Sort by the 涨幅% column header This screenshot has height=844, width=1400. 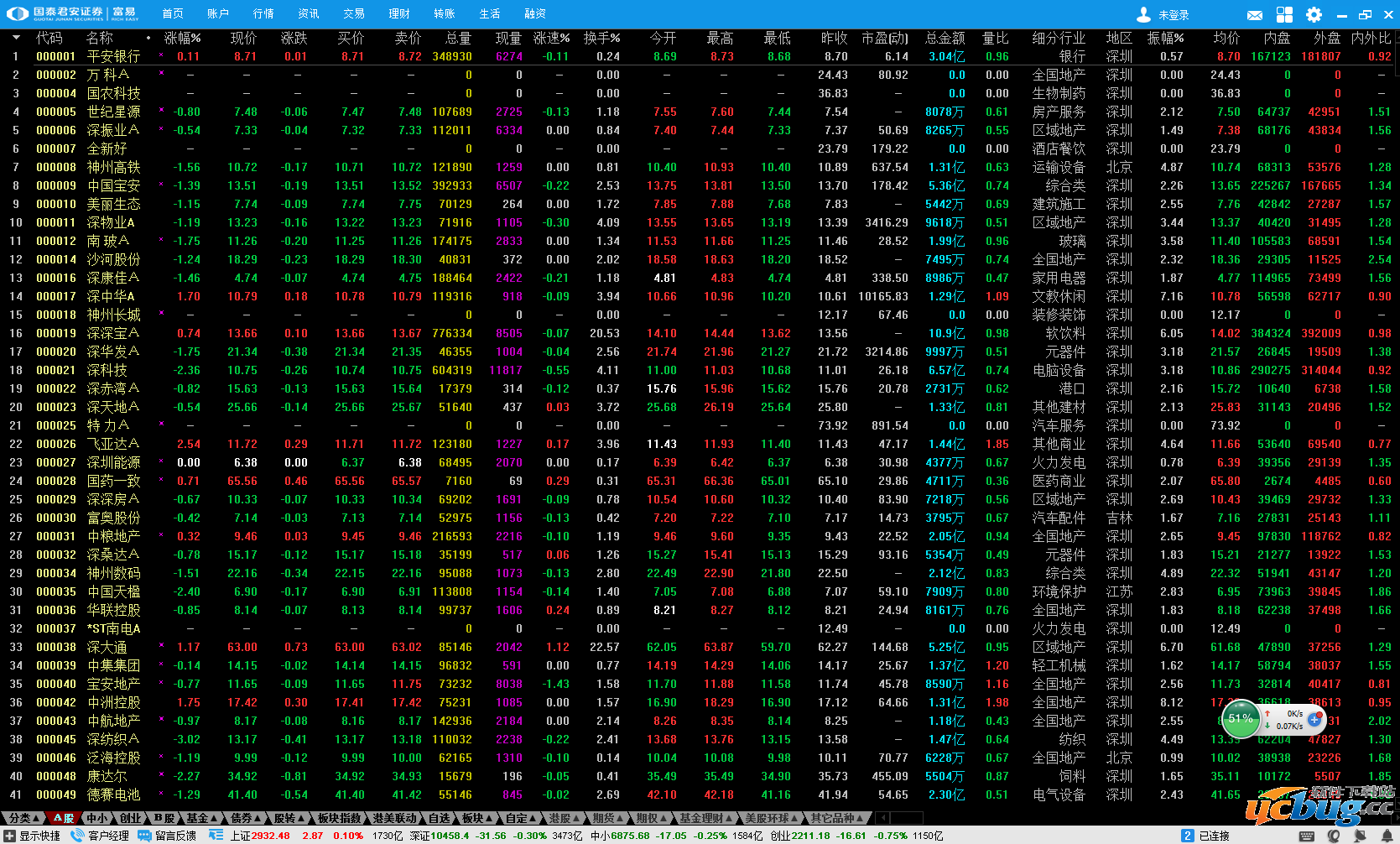pos(182,38)
